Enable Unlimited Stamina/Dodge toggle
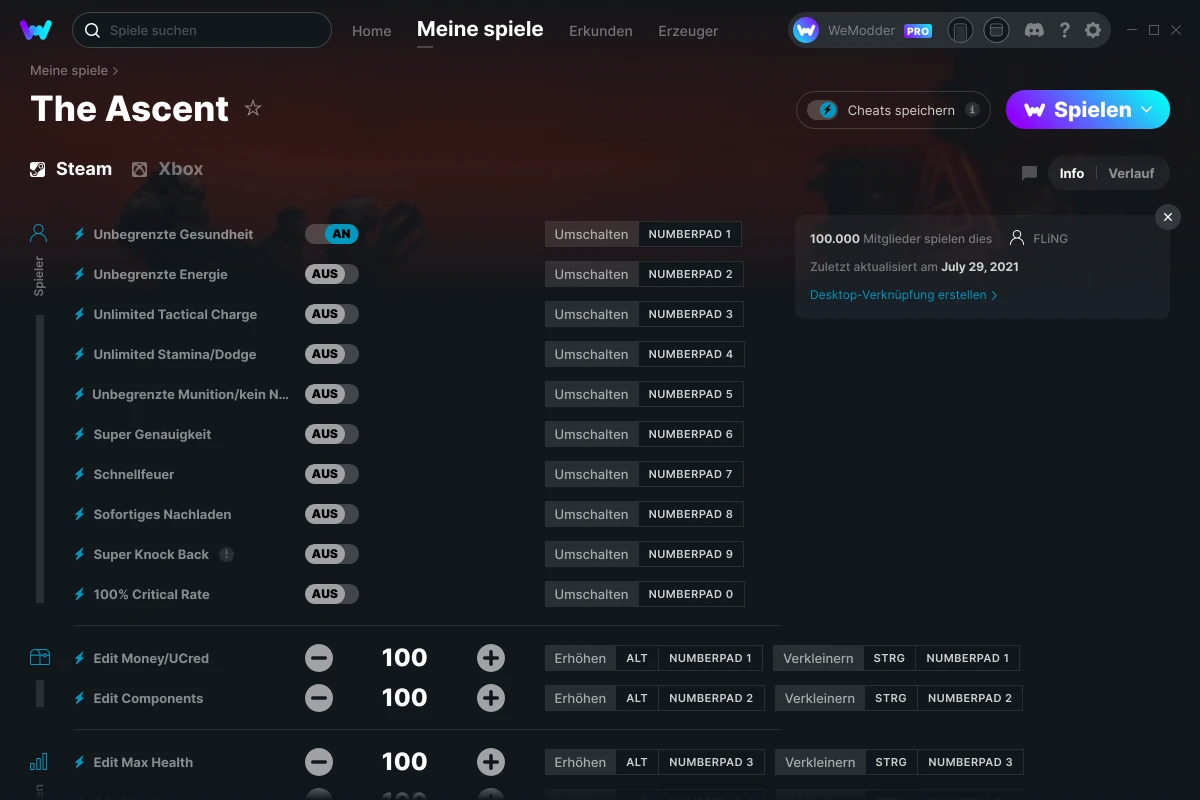 [332, 354]
